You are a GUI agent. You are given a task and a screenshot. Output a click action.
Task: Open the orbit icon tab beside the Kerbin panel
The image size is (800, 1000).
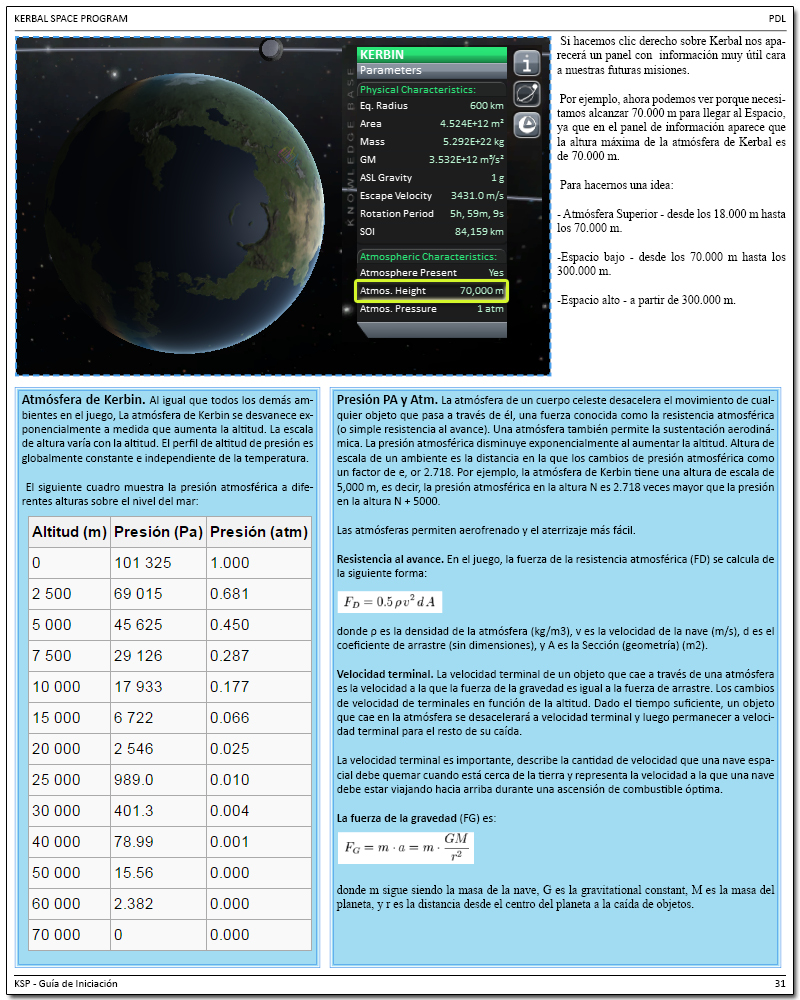(x=527, y=94)
